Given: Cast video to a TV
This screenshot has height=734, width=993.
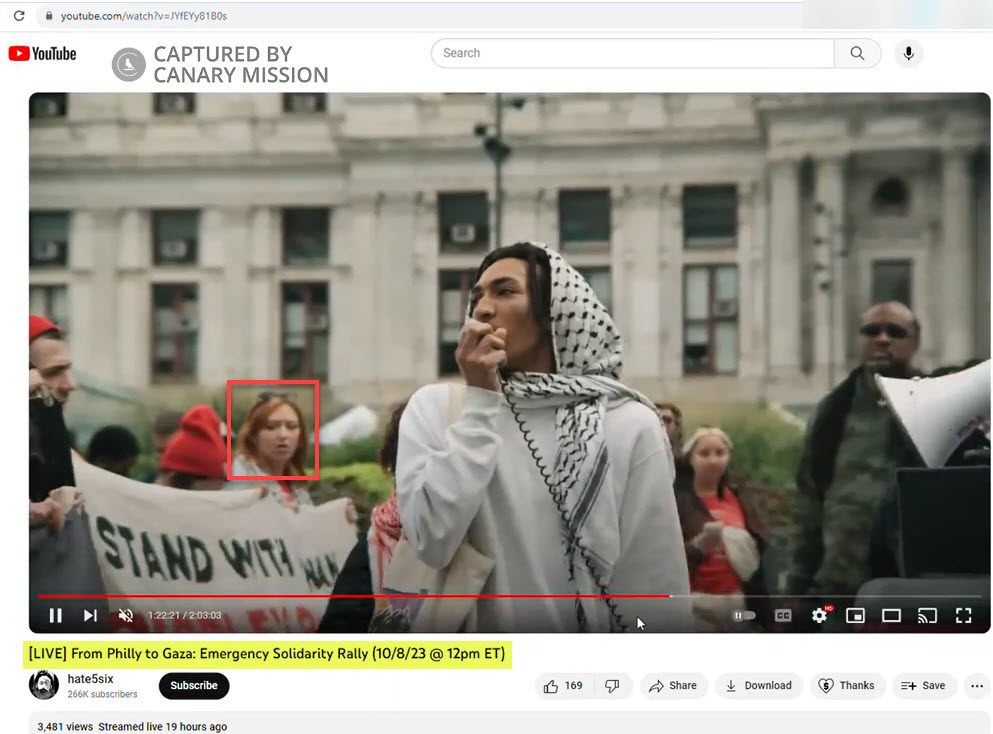Looking at the screenshot, I should [927, 615].
